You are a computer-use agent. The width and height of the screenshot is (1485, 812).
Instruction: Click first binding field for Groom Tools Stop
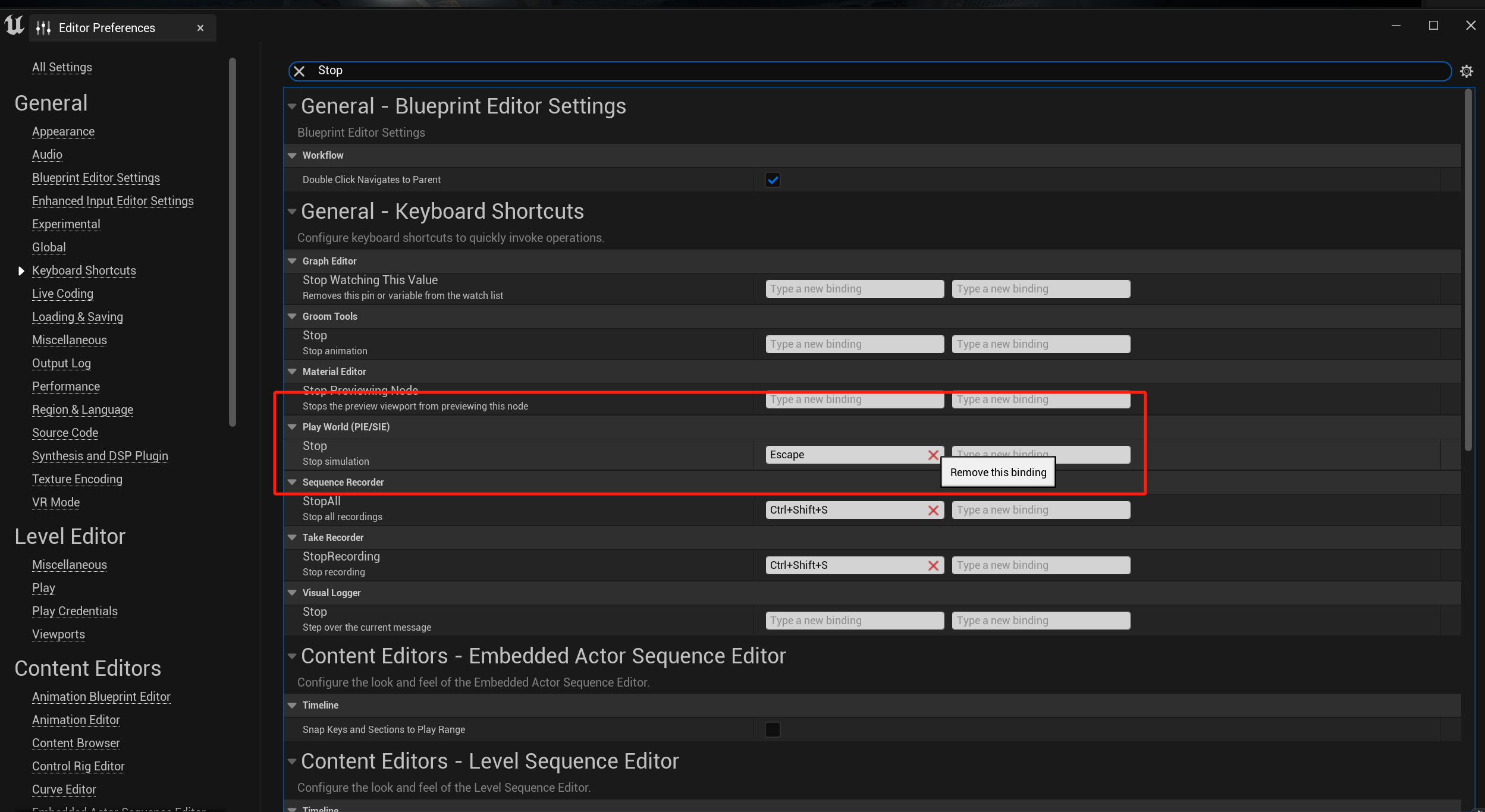[854, 344]
